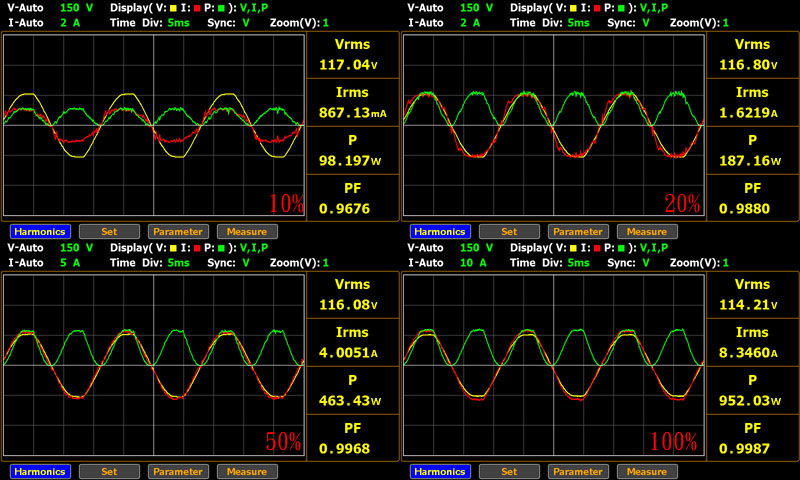The height and width of the screenshot is (480, 800).
Task: Select the Irms reading 4.0051A
Action: pos(348,352)
